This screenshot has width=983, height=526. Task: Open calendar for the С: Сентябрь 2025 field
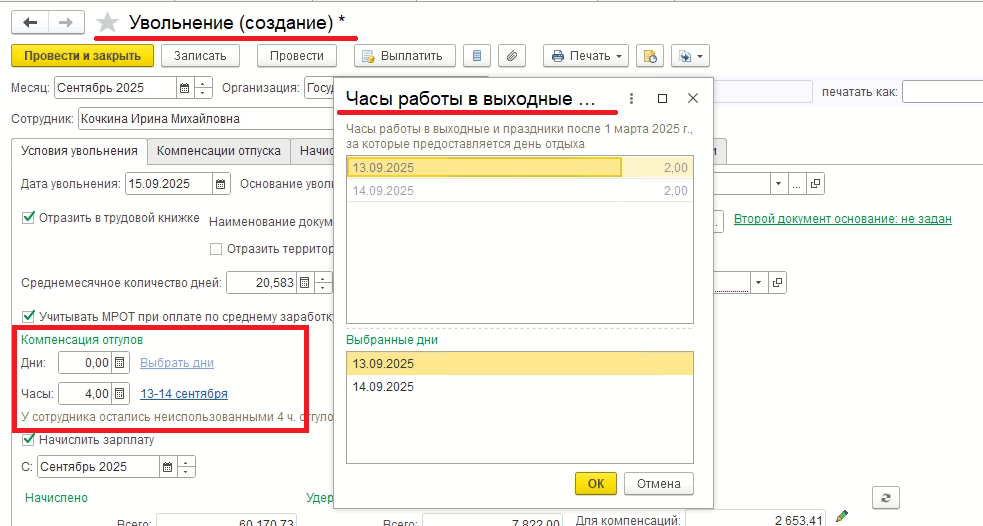[167, 466]
